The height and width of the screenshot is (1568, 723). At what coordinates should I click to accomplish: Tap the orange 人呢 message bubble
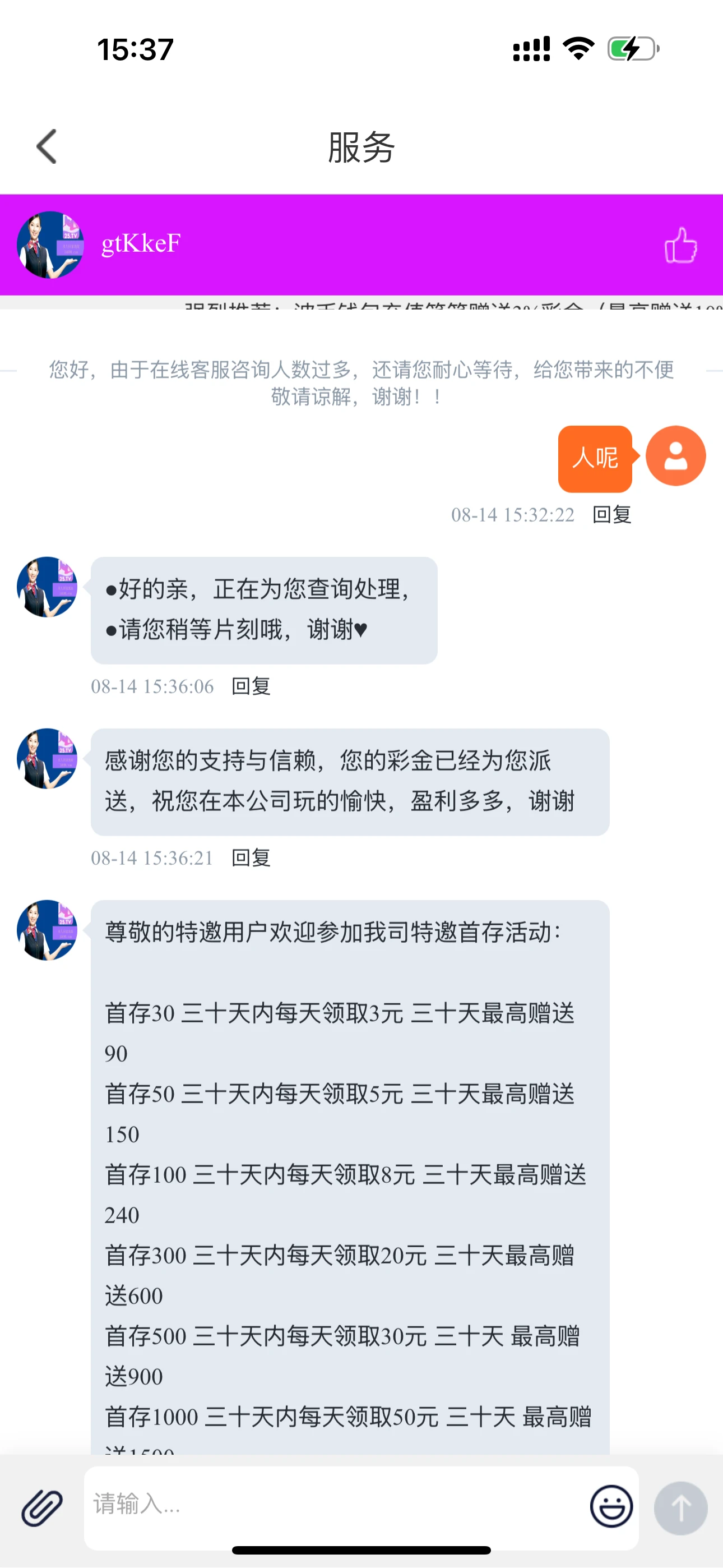point(595,459)
